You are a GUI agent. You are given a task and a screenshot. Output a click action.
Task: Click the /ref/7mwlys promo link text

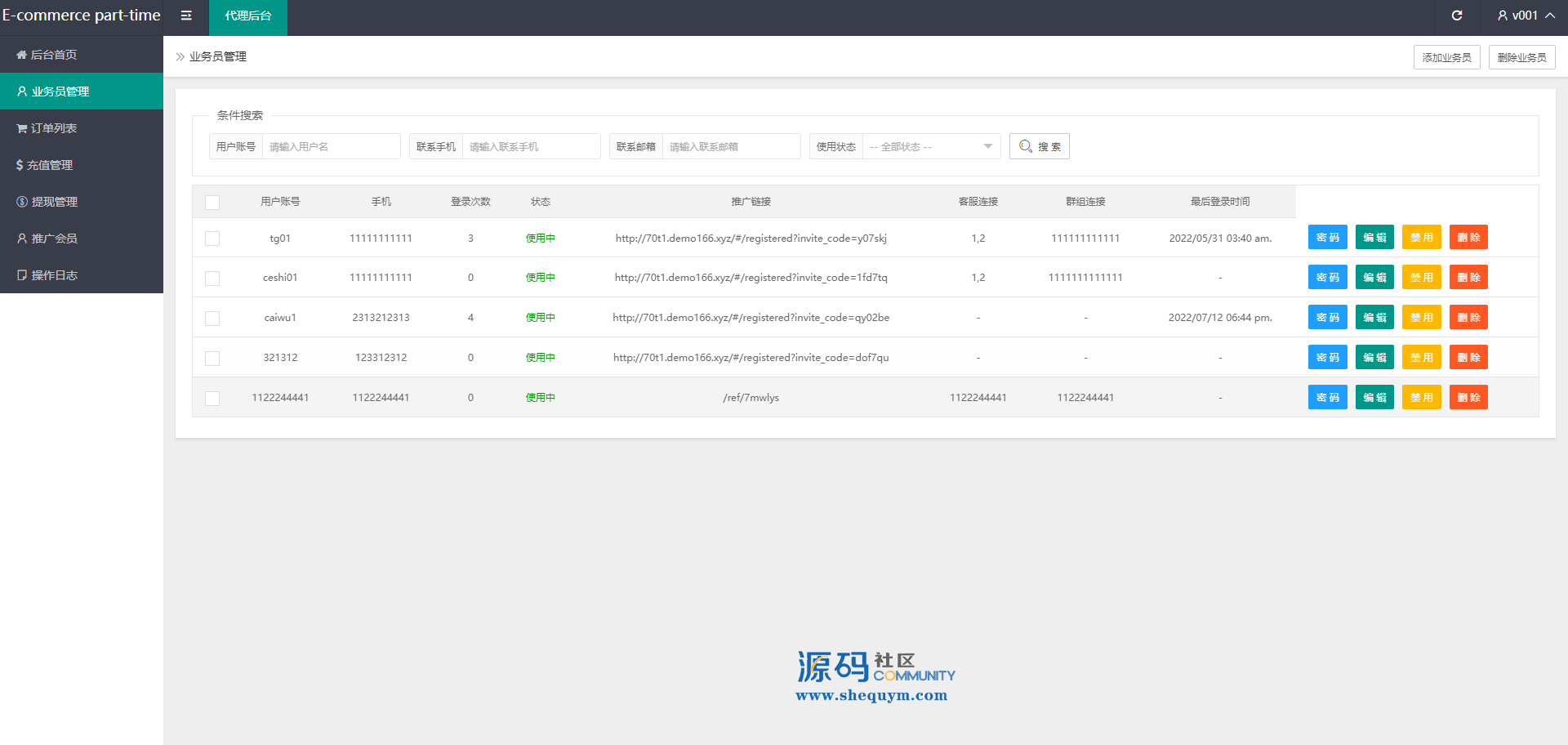751,398
